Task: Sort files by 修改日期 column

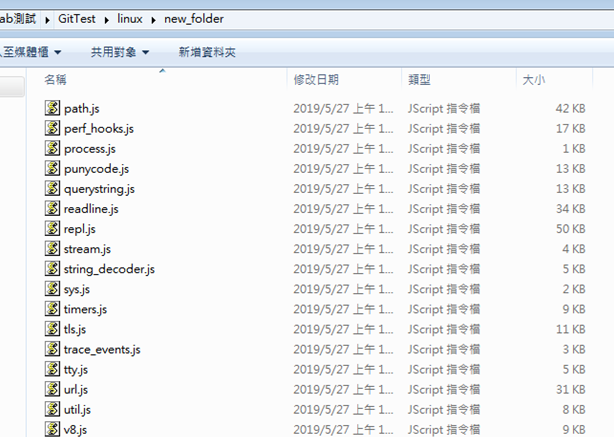Action: (316, 79)
